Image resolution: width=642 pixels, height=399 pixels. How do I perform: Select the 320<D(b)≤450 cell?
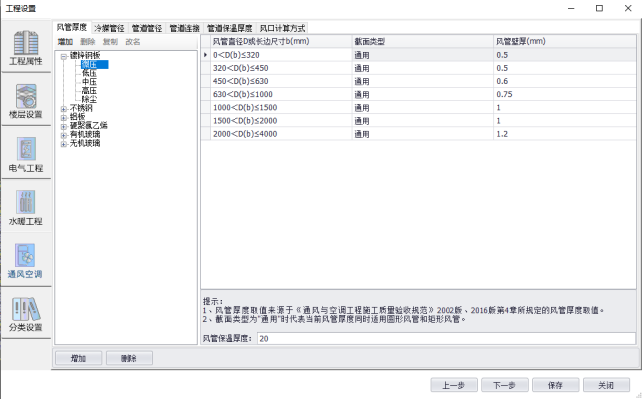coord(281,68)
